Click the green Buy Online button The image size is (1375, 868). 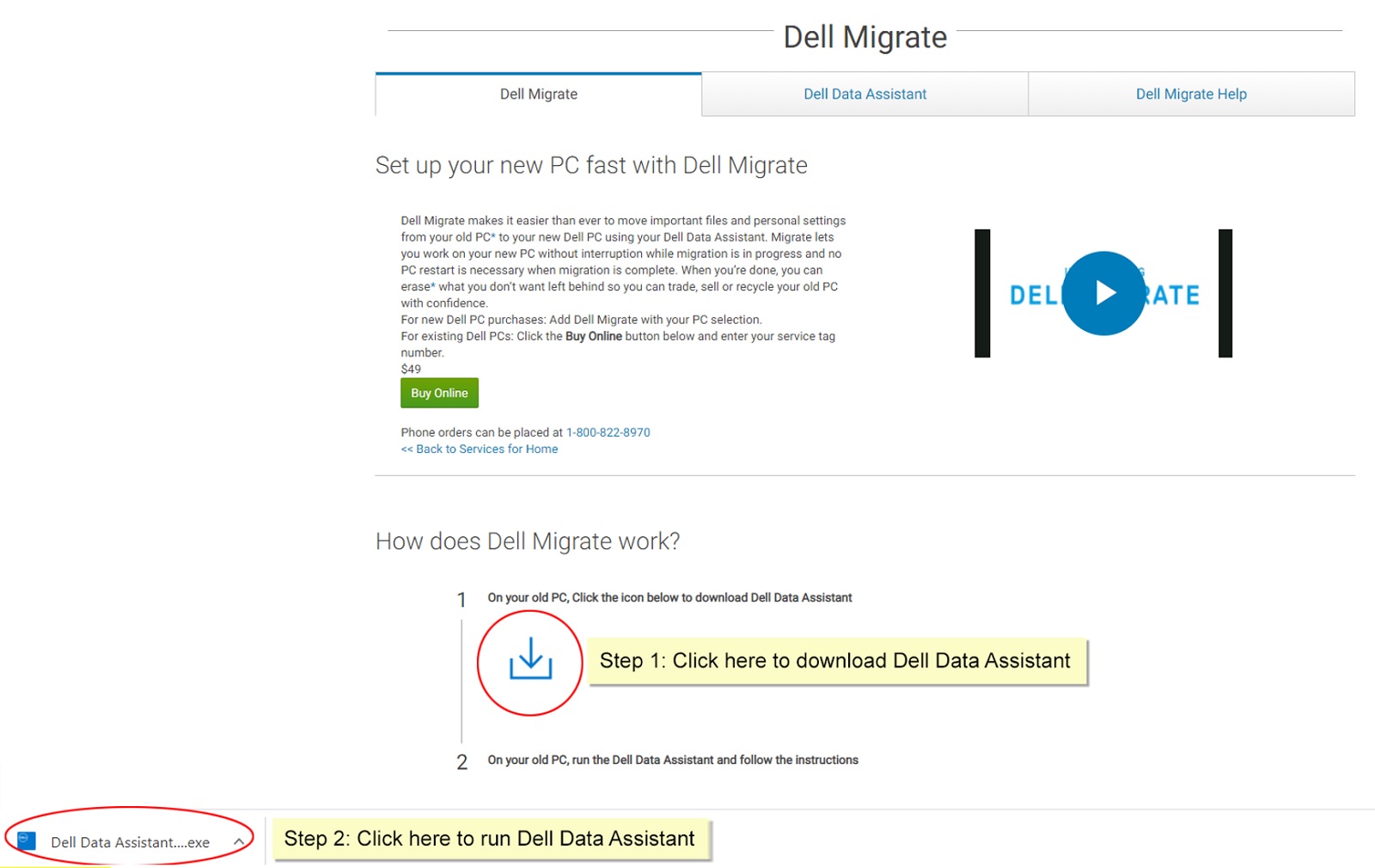[x=439, y=393]
